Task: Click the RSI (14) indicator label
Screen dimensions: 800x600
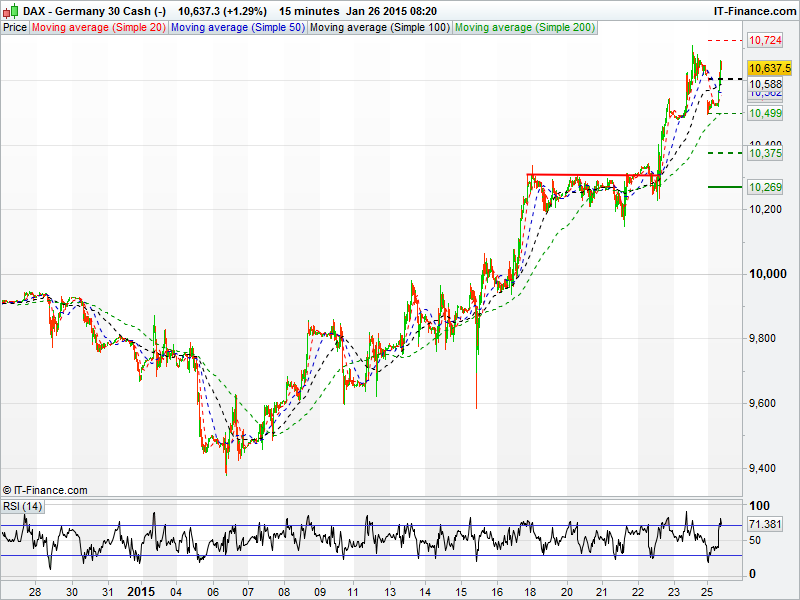Action: [x=23, y=507]
